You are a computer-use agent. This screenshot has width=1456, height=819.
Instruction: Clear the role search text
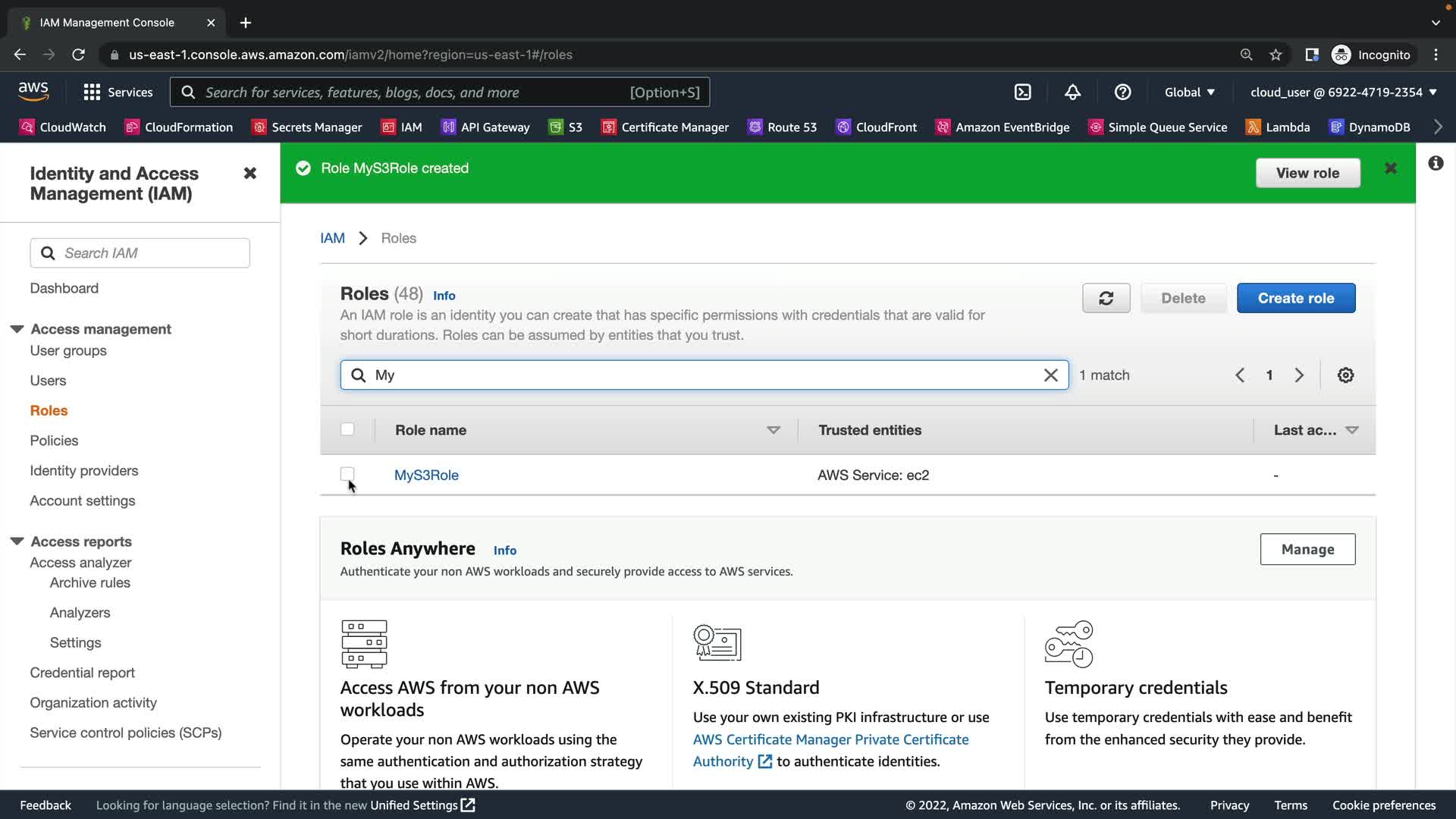(x=1050, y=375)
